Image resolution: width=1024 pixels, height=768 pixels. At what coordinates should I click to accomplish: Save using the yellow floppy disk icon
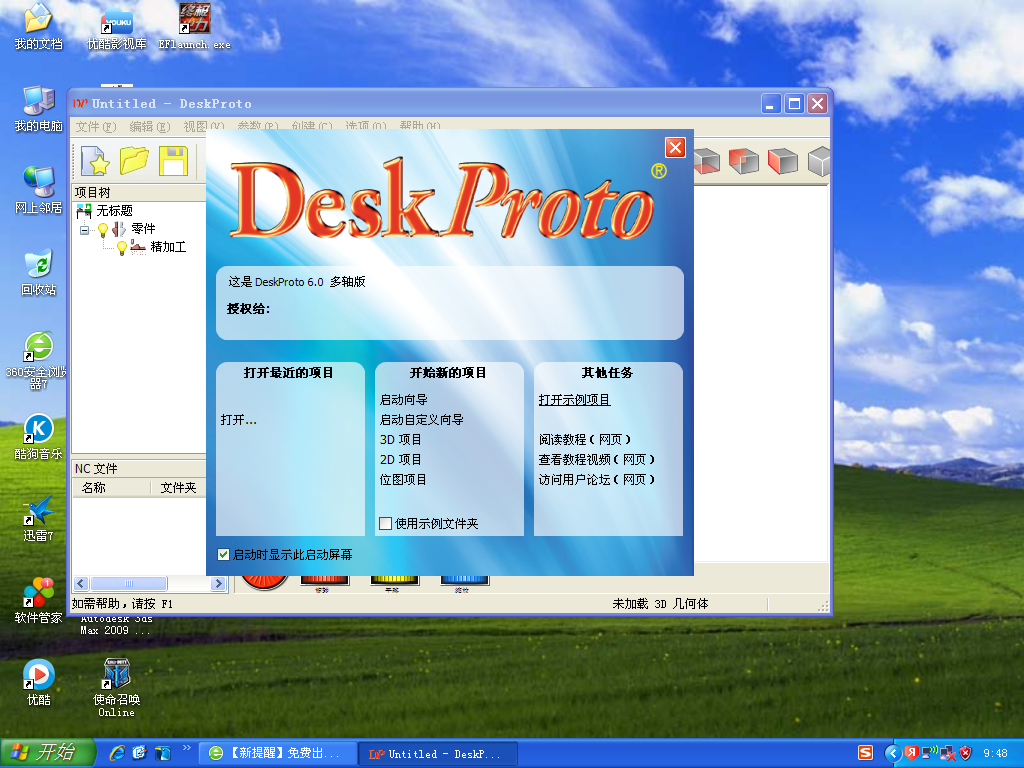174,161
